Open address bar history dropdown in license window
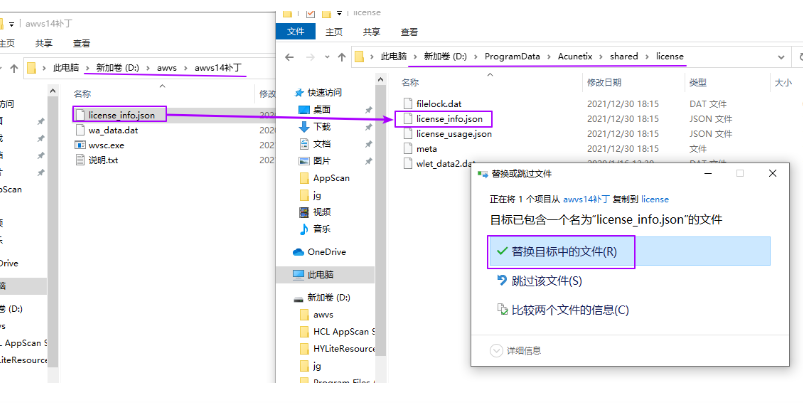Image resolution: width=803 pixels, height=403 pixels. [x=781, y=57]
